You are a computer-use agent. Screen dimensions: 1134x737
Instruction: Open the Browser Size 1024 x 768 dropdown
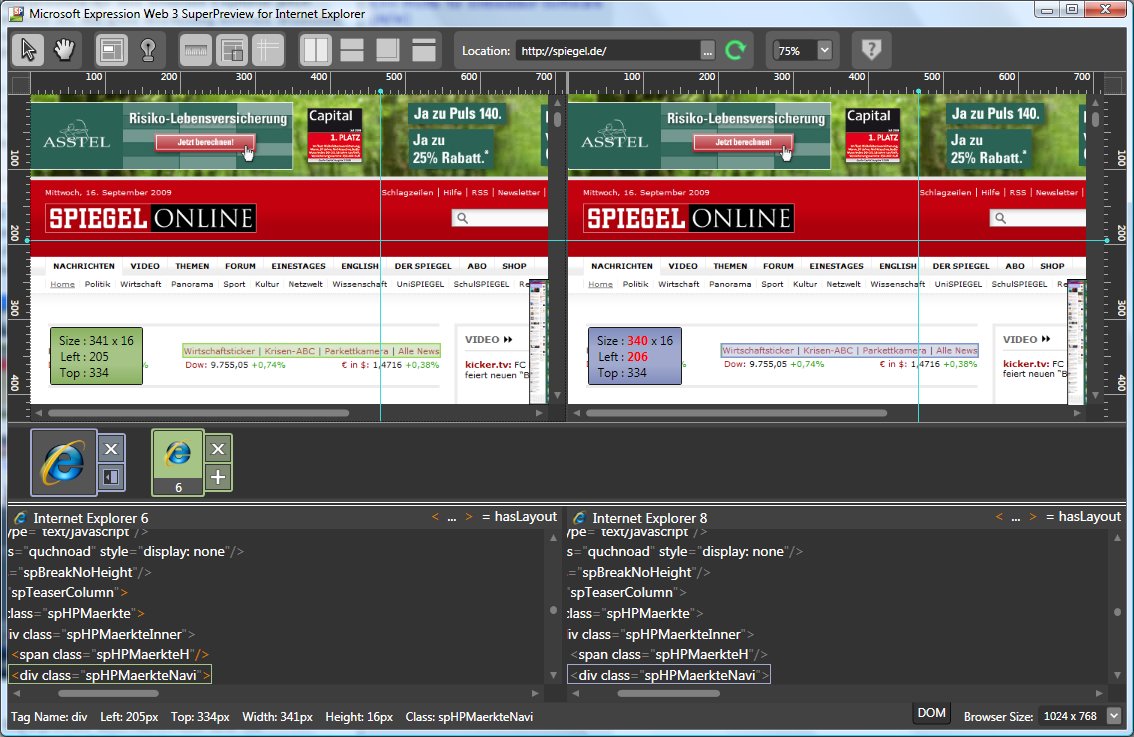1114,716
